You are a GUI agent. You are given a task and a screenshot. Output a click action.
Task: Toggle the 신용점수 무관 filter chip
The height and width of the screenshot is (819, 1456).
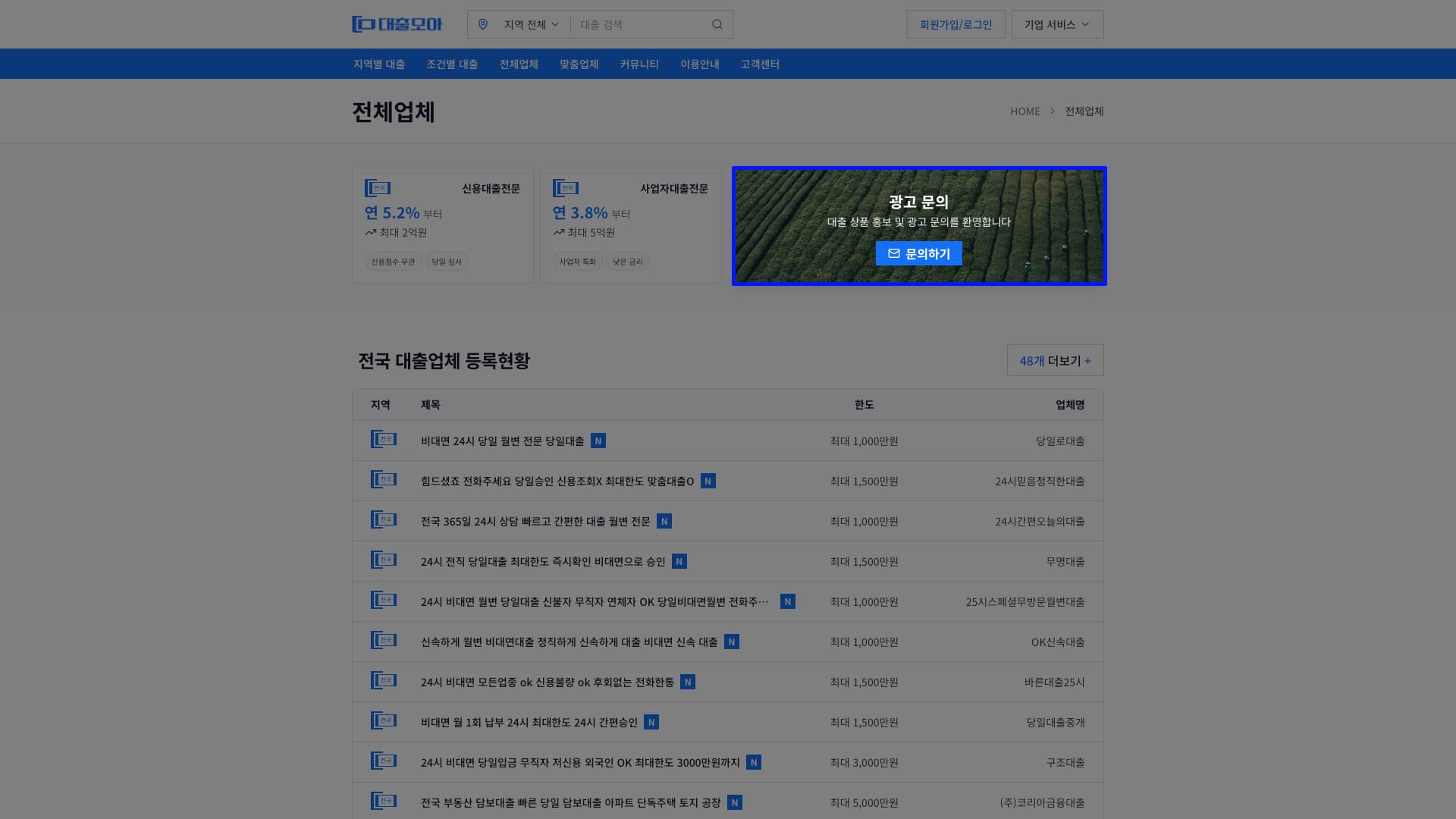[x=392, y=262]
